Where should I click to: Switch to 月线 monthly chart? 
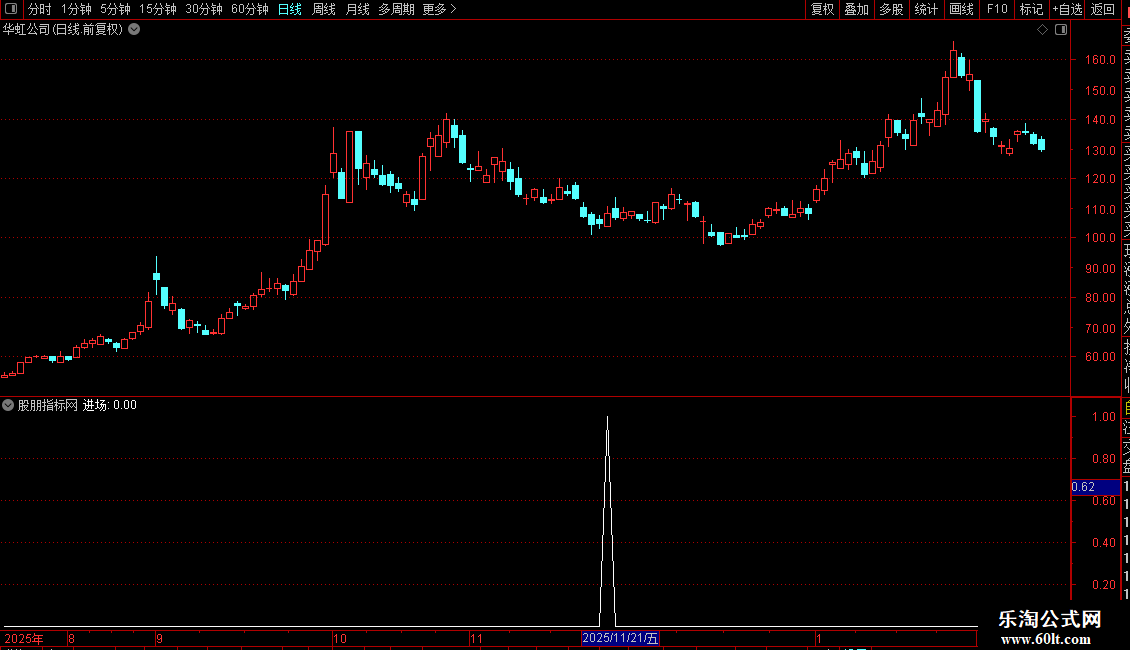tap(357, 9)
